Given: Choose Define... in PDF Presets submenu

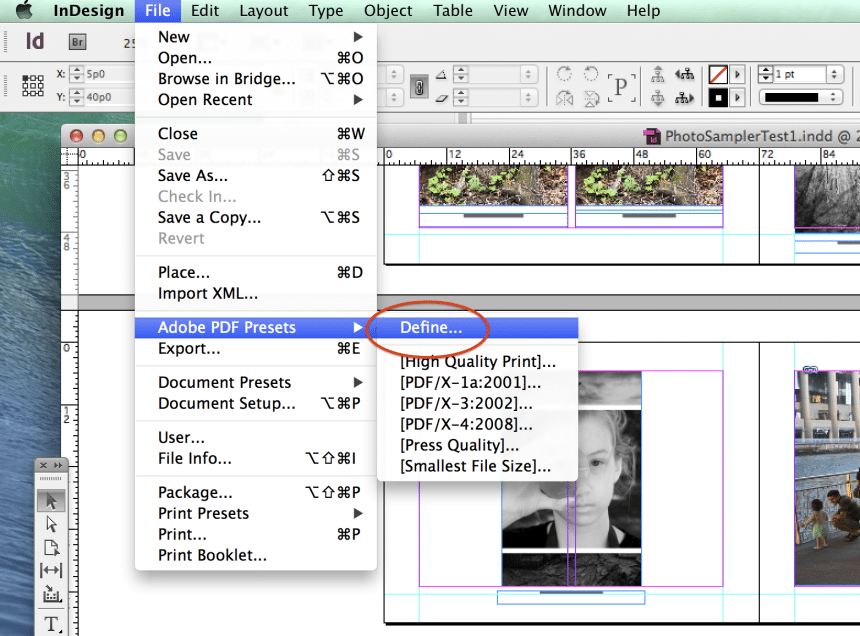Looking at the screenshot, I should click(x=477, y=327).
